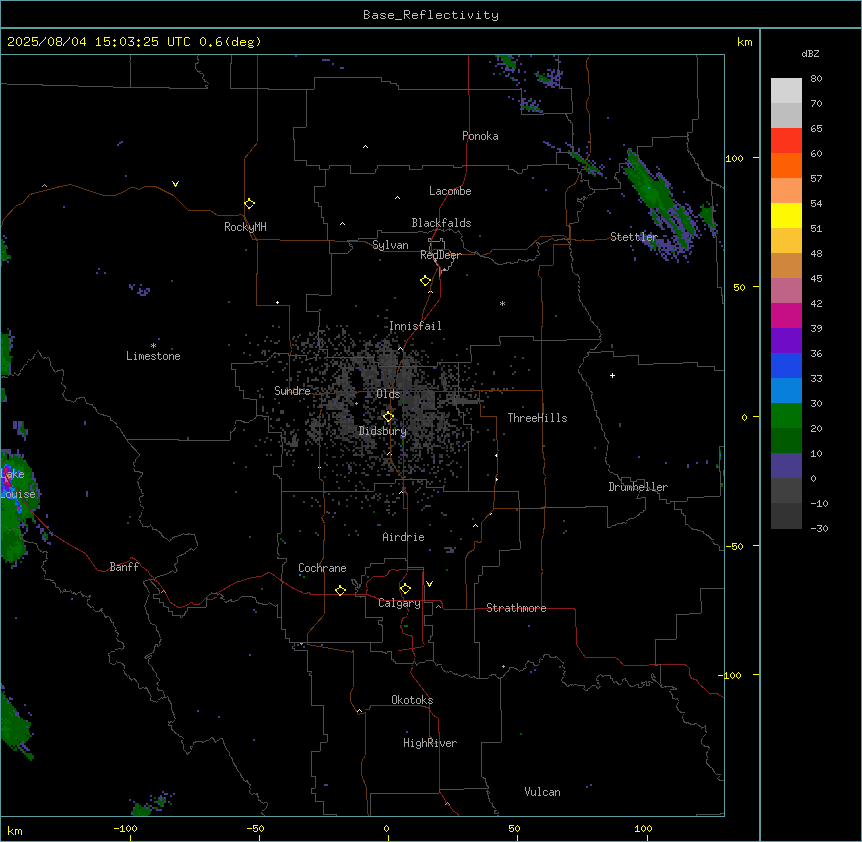Pick the bright yellow 54 dBZ legend color

click(x=786, y=215)
